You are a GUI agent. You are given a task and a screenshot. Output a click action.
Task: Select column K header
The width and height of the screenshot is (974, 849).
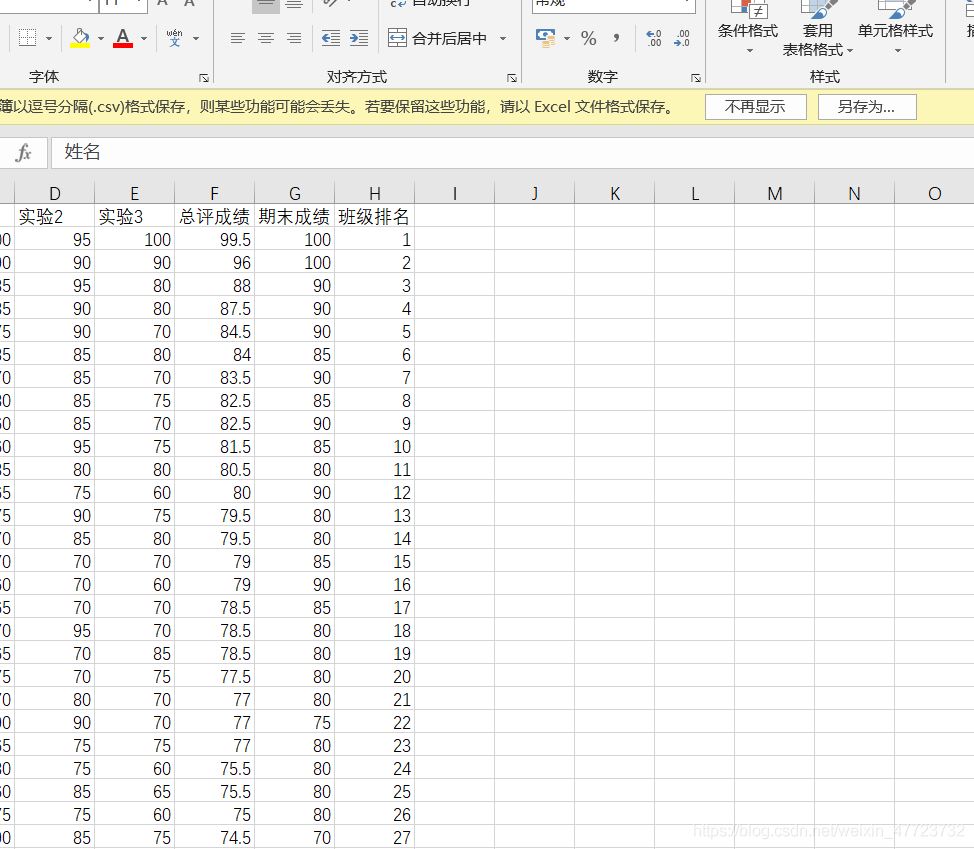614,193
